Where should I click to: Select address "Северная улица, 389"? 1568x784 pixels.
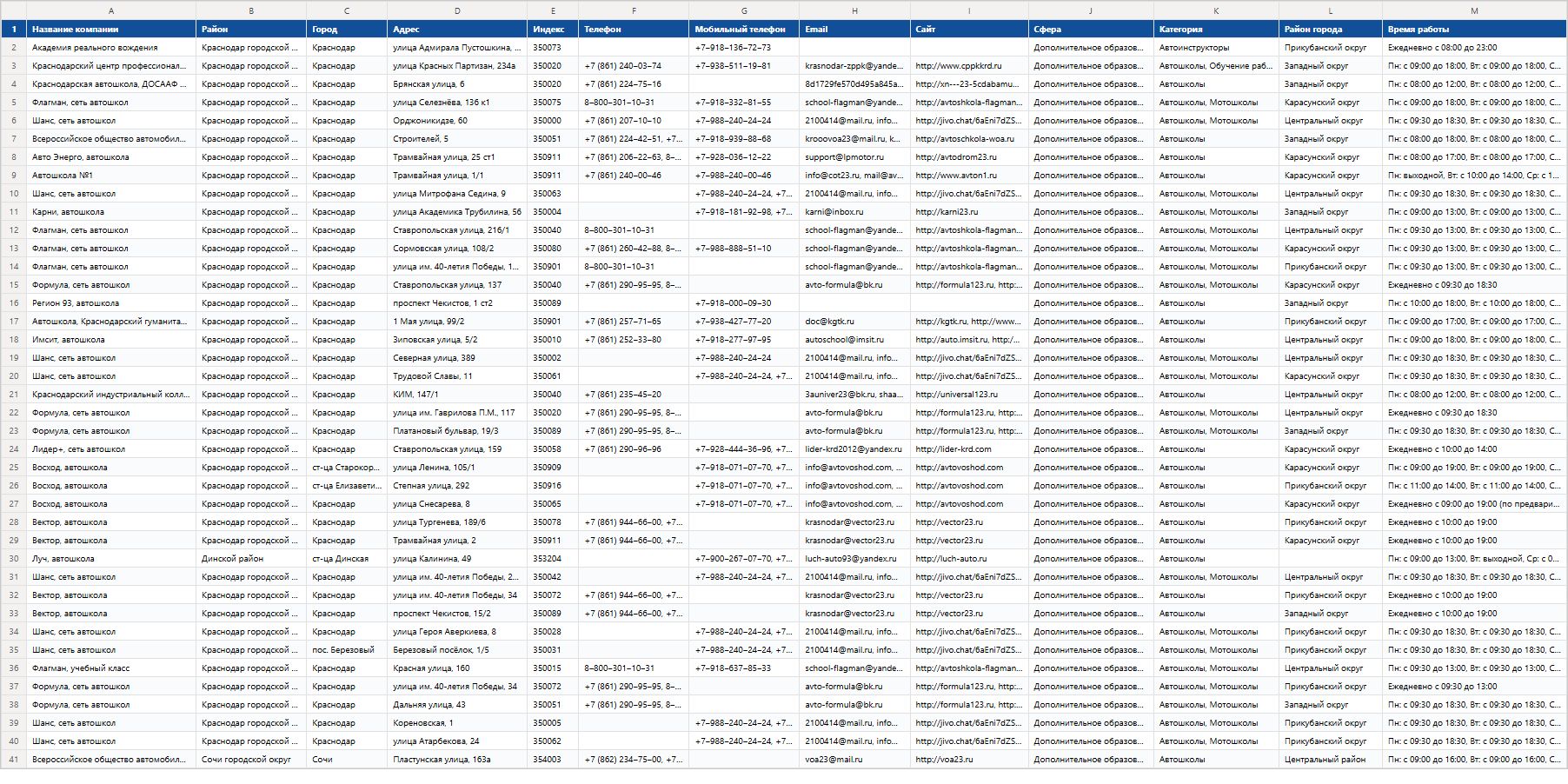tap(457, 357)
